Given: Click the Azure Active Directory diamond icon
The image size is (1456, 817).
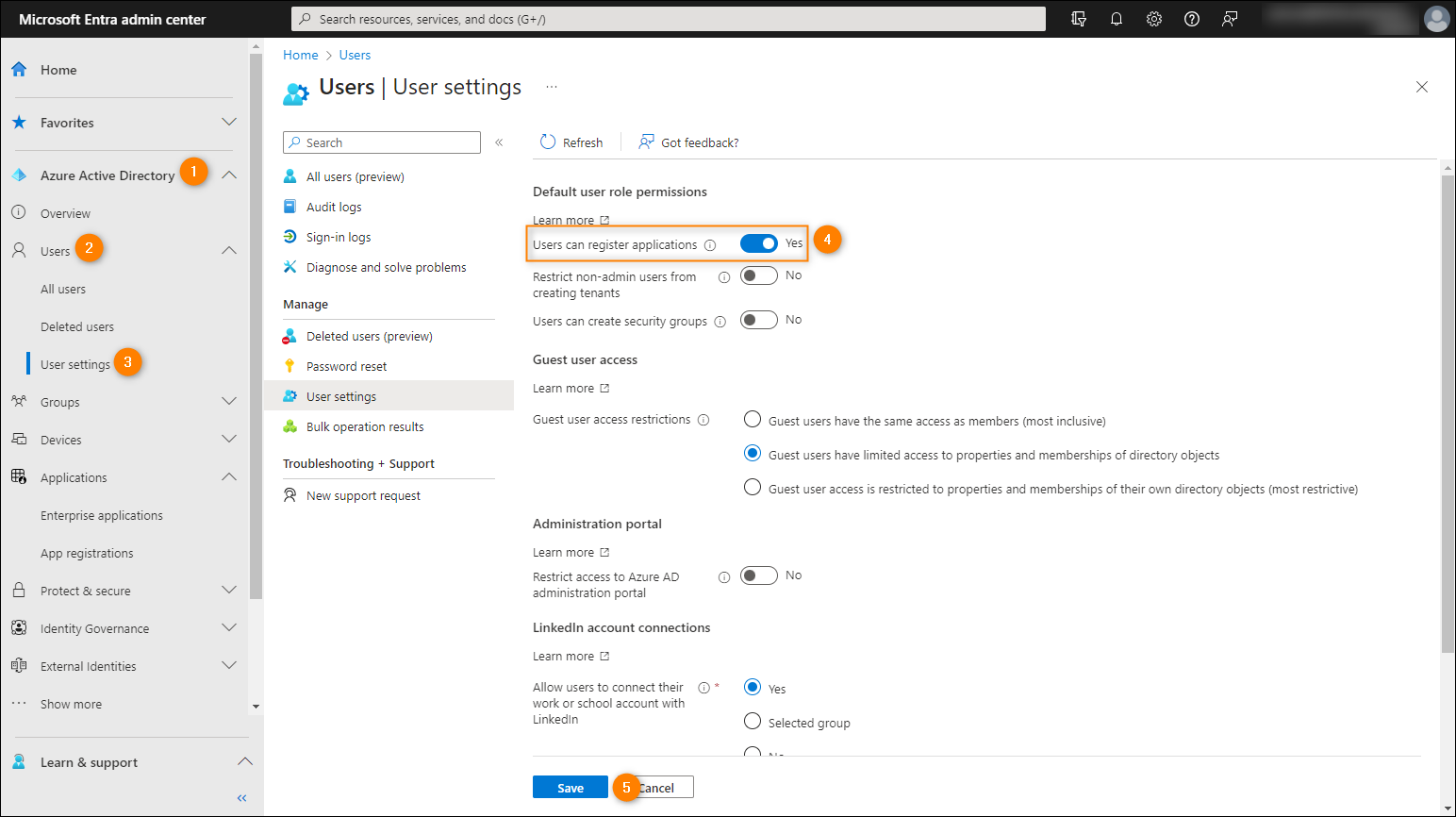Looking at the screenshot, I should coord(19,175).
